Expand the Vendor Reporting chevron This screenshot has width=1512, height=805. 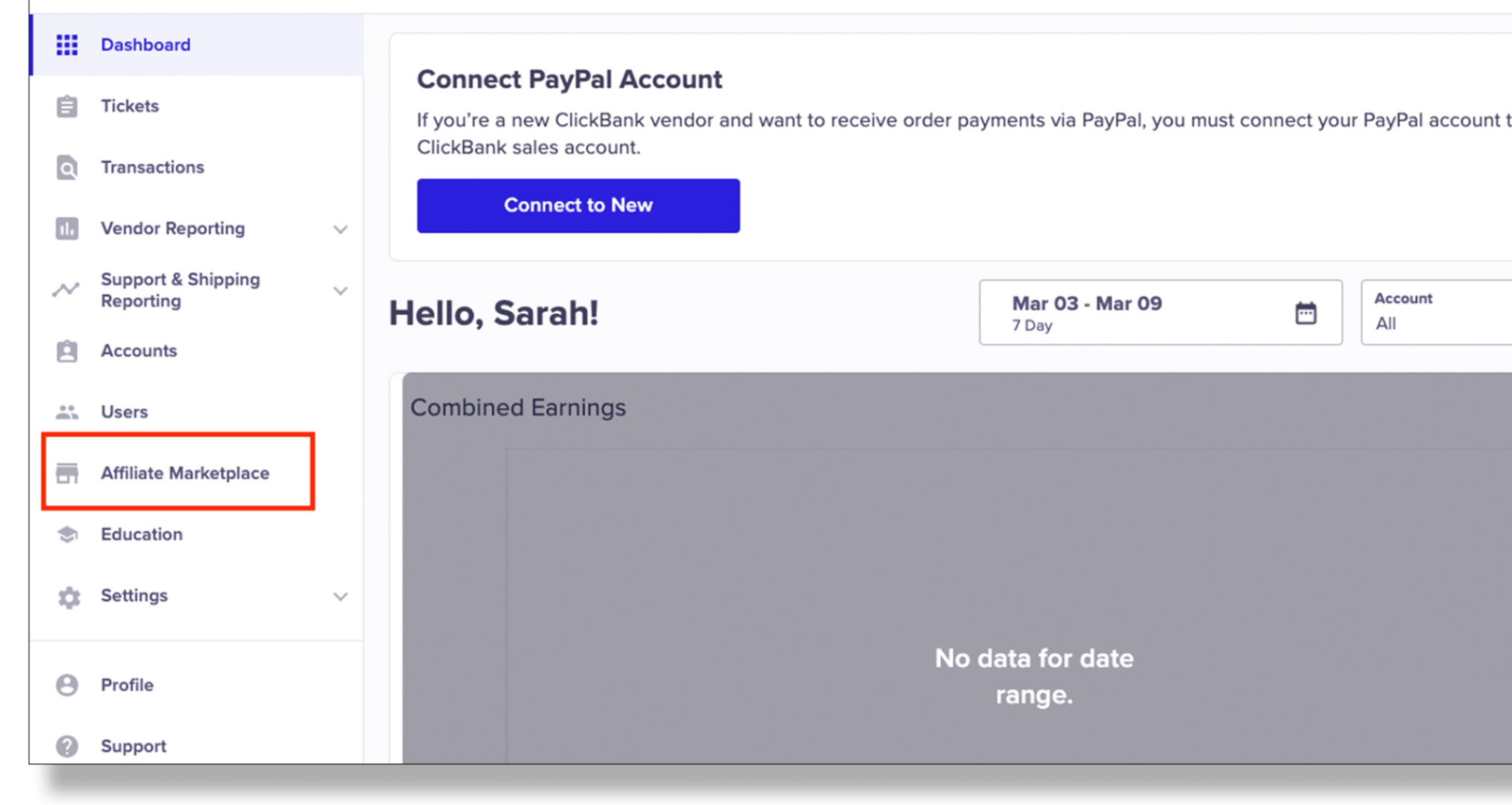(340, 229)
